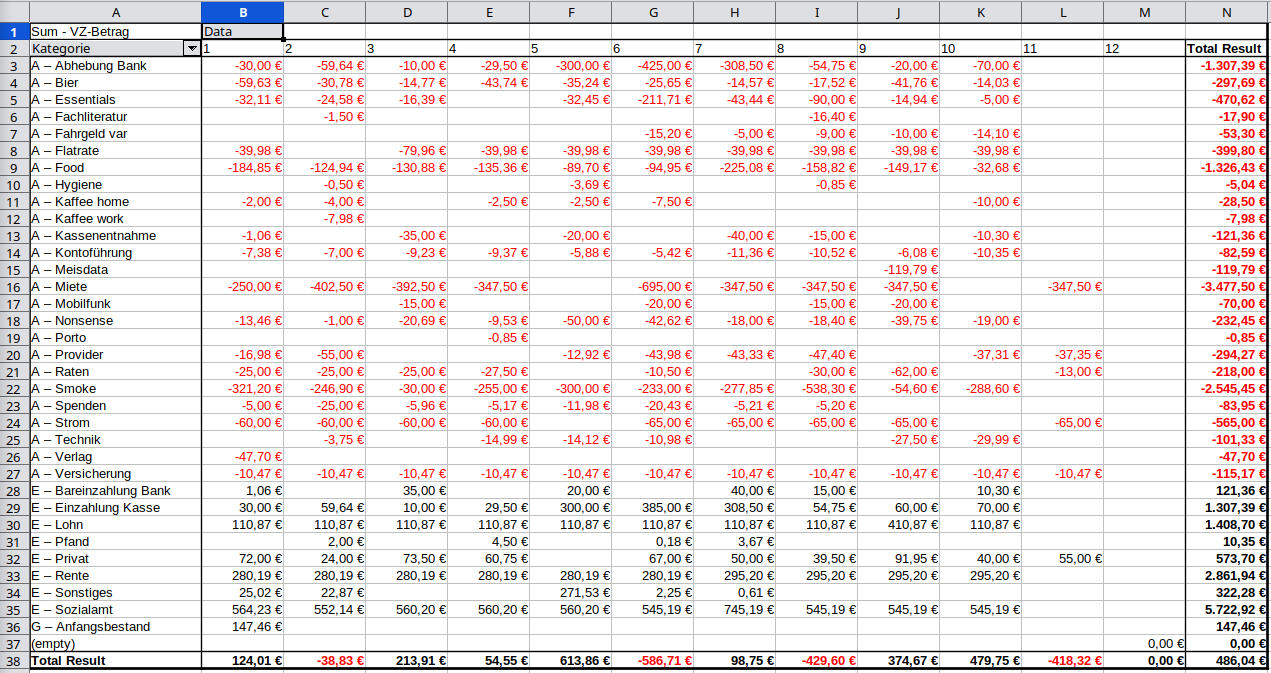The image size is (1271, 673).
Task: Select the column G header
Action: [x=652, y=12]
